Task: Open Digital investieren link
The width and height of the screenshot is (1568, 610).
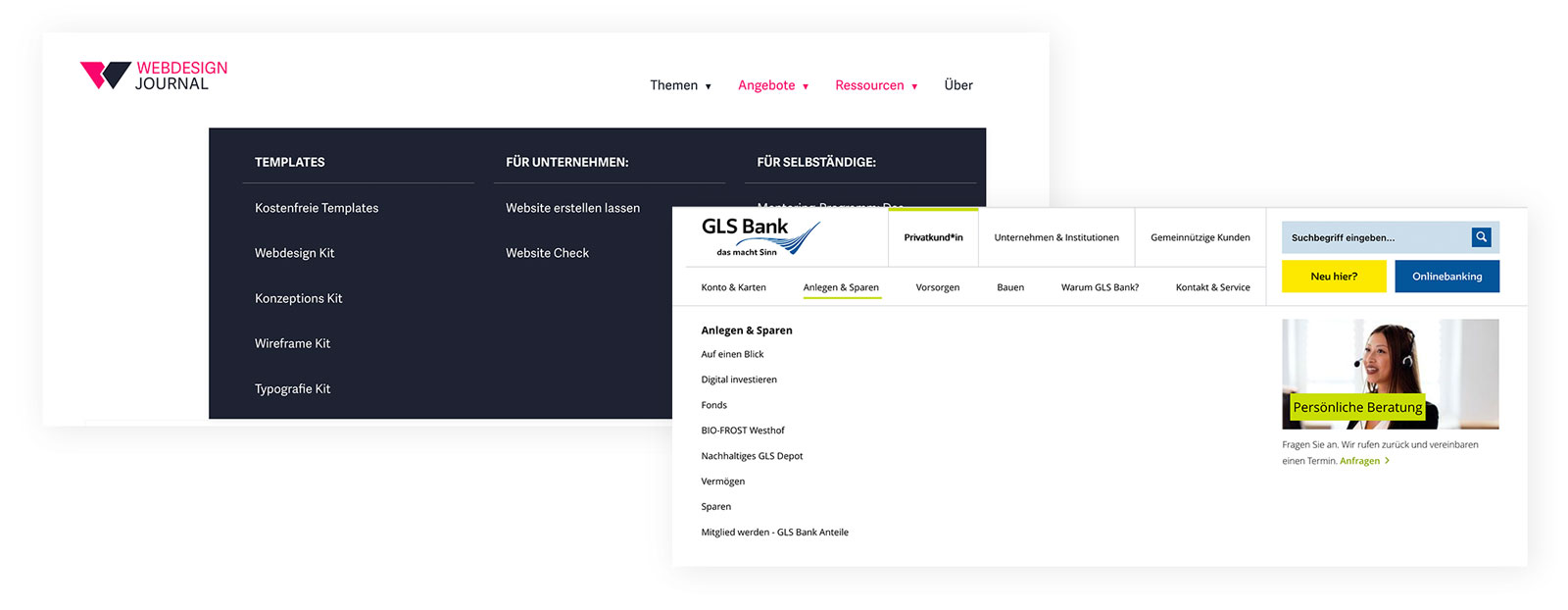Action: 739,380
